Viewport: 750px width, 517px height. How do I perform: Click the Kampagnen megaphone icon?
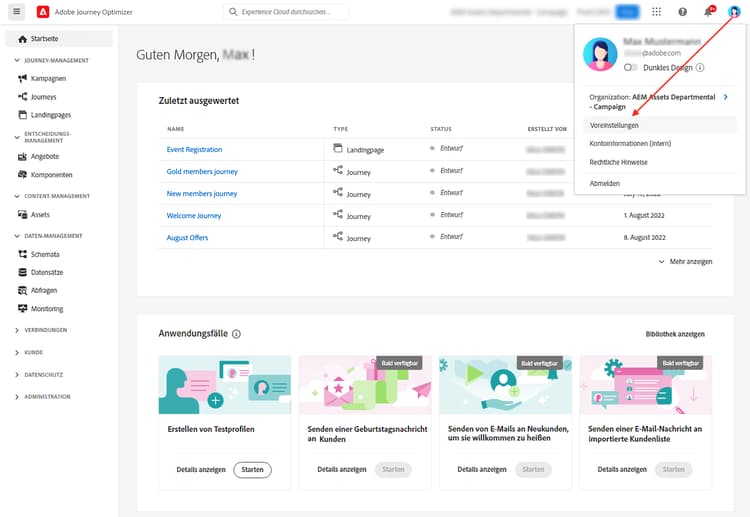pos(22,78)
